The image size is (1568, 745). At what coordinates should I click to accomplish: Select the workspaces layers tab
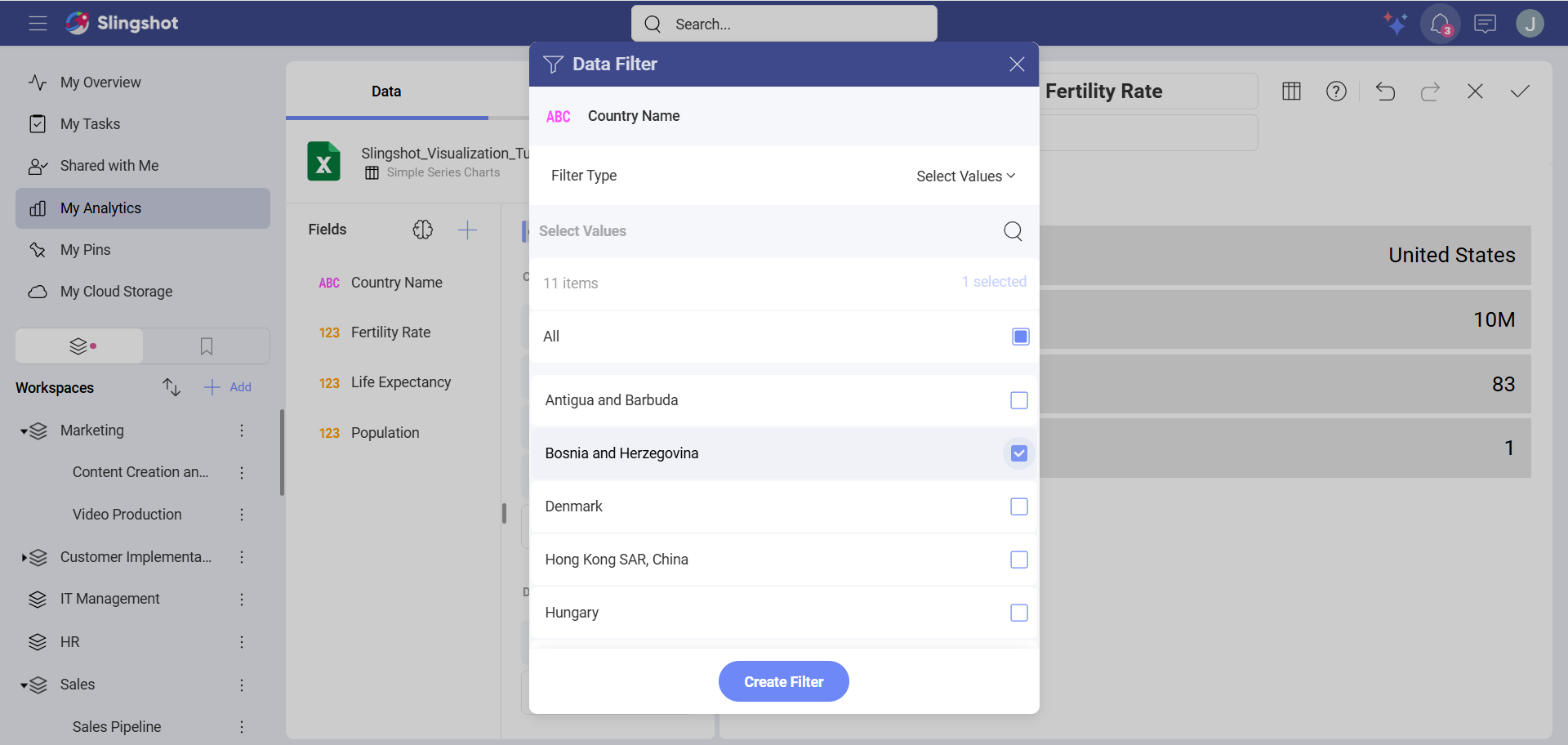[79, 346]
